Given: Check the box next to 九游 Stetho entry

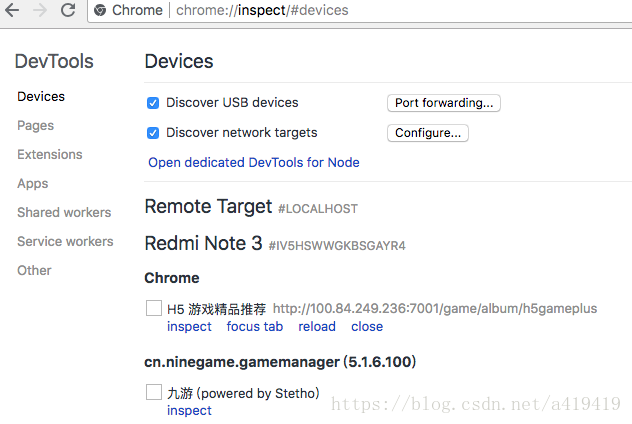Looking at the screenshot, I should coord(154,392).
